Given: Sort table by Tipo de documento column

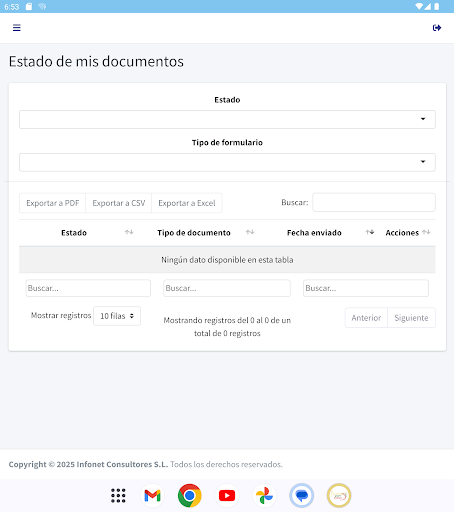Looking at the screenshot, I should tap(250, 232).
